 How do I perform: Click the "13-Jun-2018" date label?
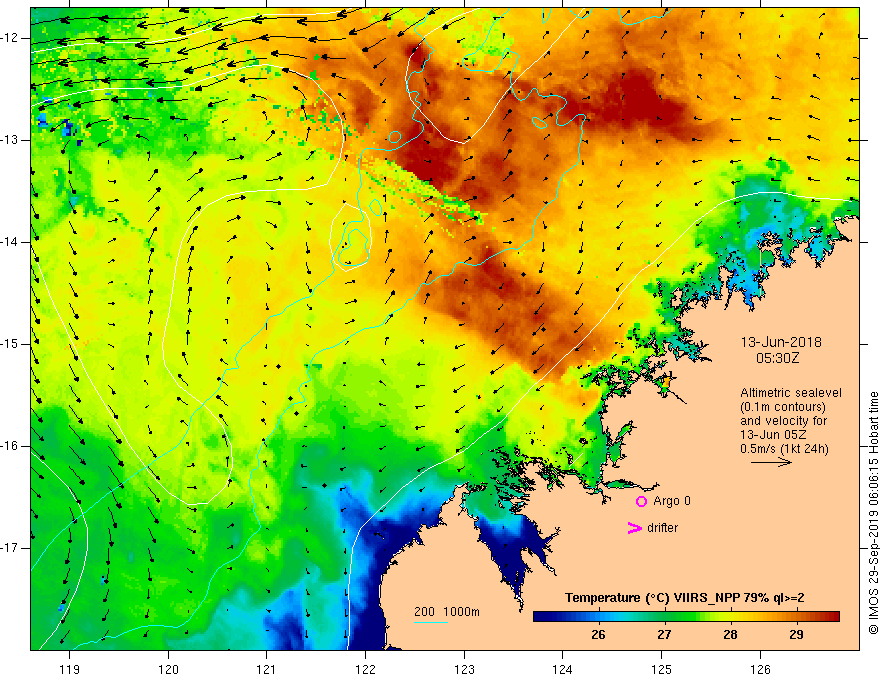tap(781, 342)
